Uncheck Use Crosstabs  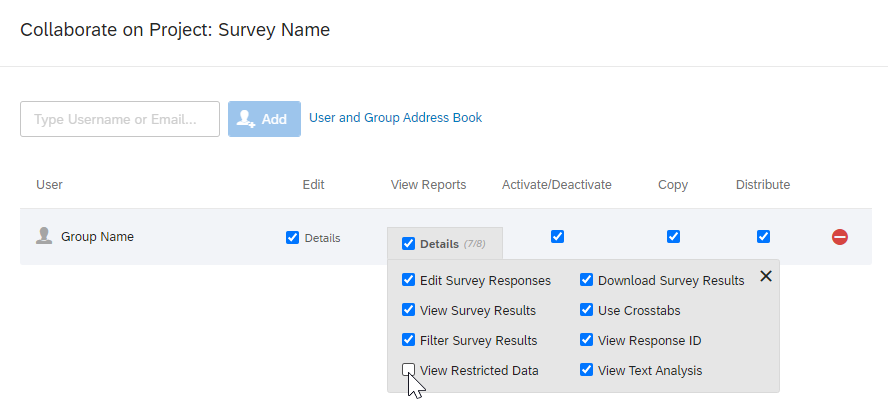coord(586,310)
